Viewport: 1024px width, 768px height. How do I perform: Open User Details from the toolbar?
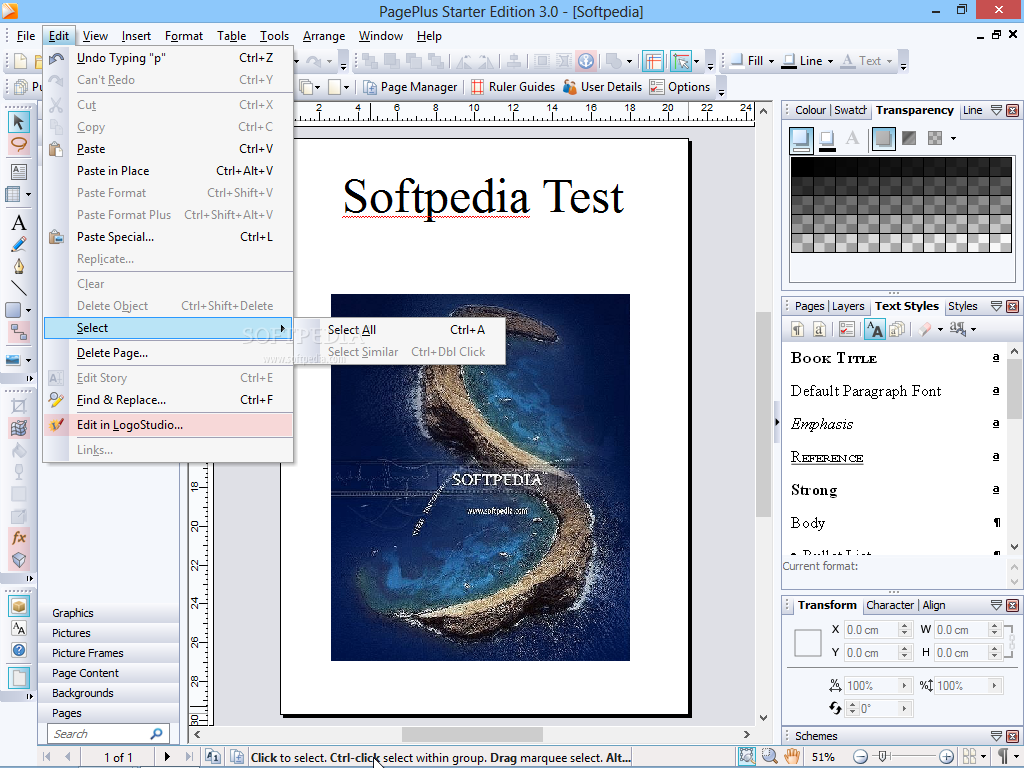click(602, 87)
